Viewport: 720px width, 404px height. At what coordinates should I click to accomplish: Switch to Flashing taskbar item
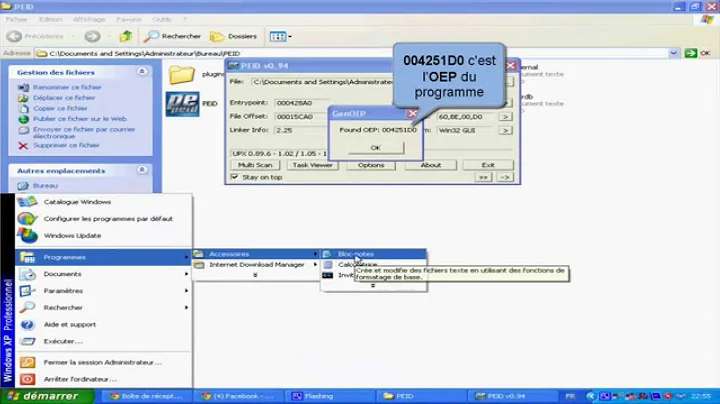[328, 396]
